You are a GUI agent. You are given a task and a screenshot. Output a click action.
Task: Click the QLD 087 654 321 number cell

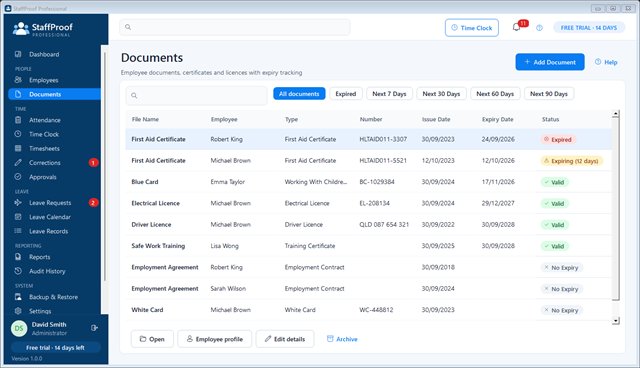[x=384, y=224]
